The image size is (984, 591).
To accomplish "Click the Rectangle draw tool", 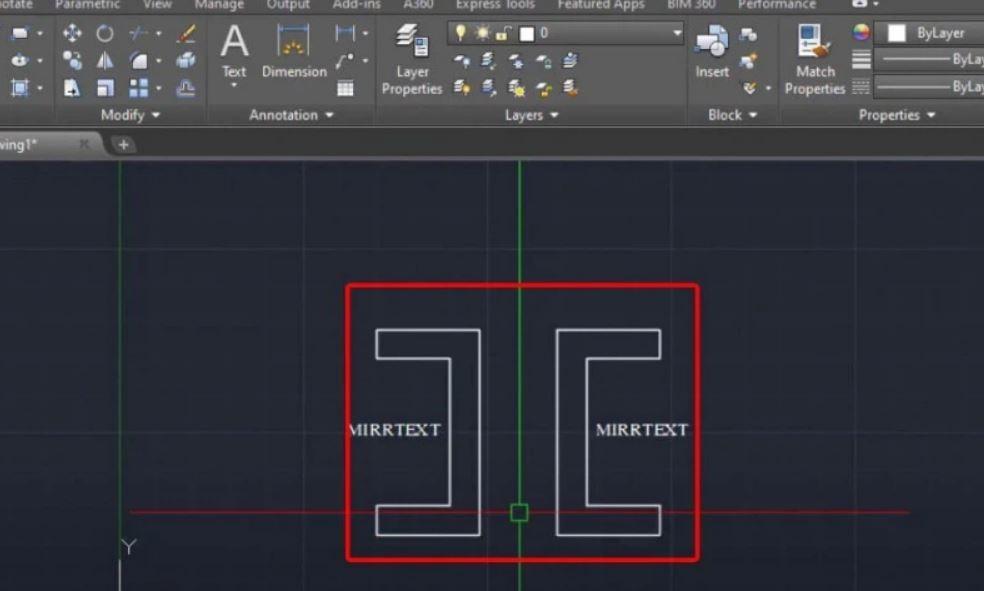I will (x=20, y=33).
